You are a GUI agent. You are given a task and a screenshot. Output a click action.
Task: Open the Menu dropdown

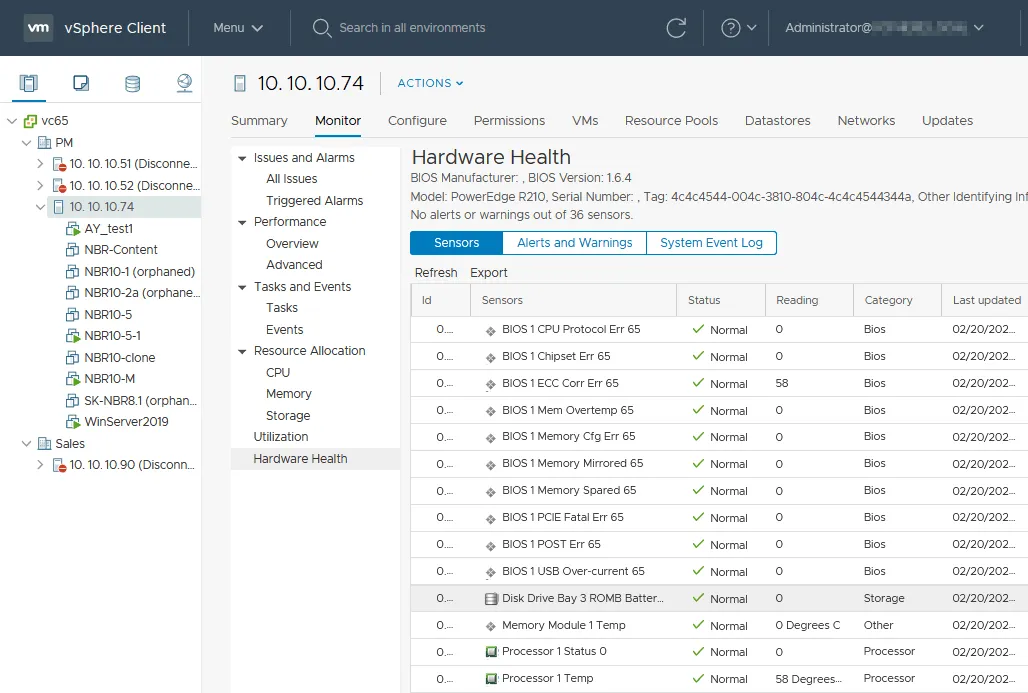[x=238, y=28]
